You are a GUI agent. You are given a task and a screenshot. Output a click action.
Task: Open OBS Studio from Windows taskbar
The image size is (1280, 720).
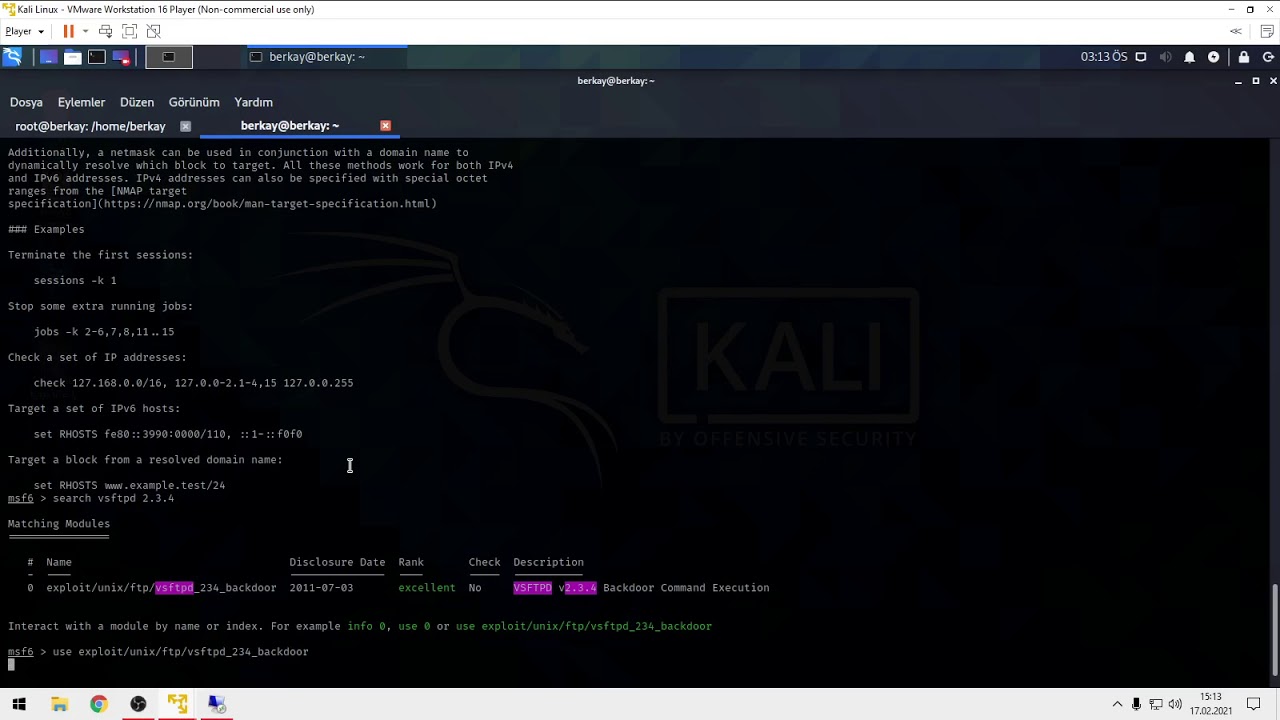click(138, 704)
